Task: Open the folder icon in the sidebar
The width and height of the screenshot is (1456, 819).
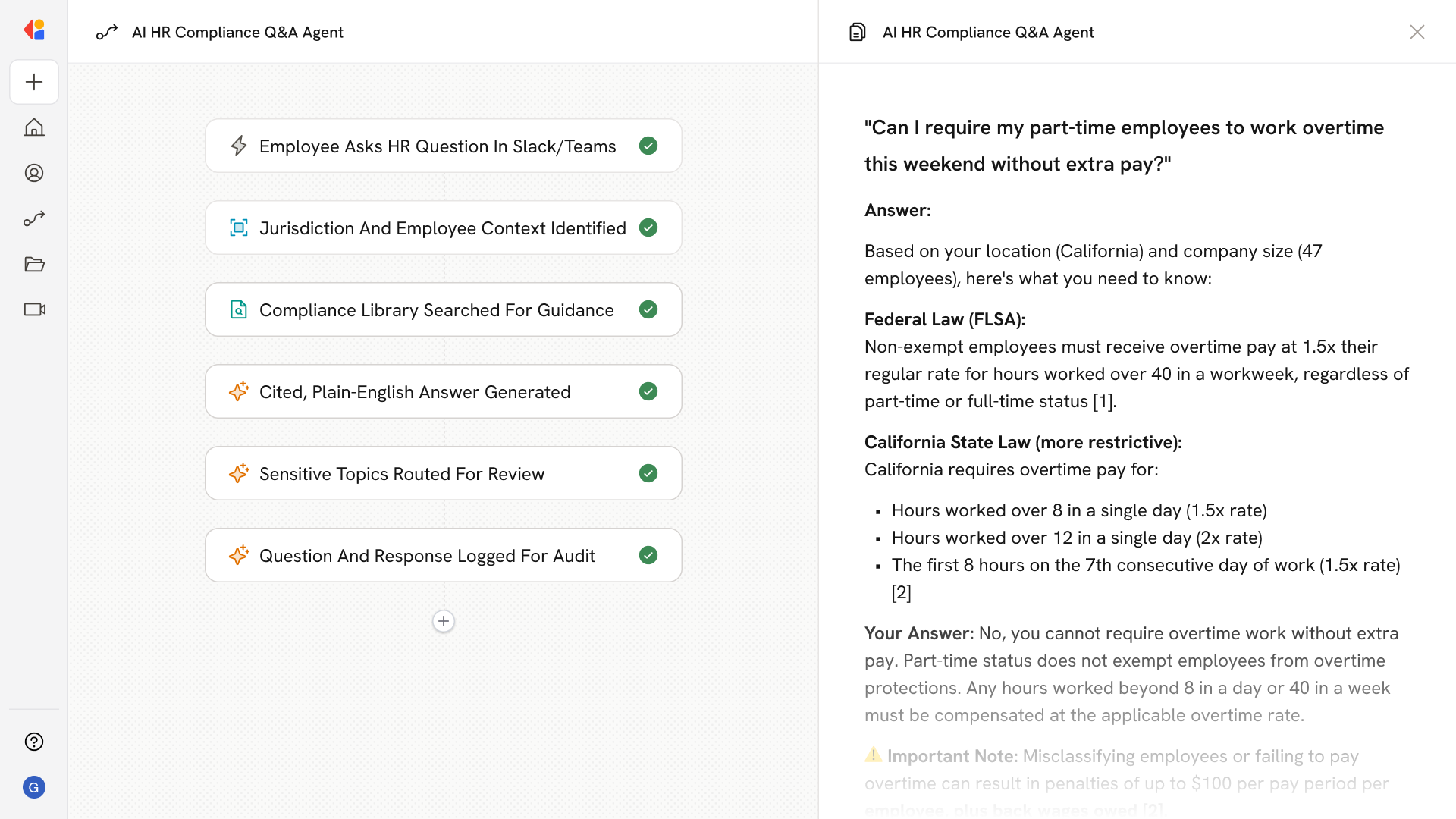Action: (x=34, y=264)
